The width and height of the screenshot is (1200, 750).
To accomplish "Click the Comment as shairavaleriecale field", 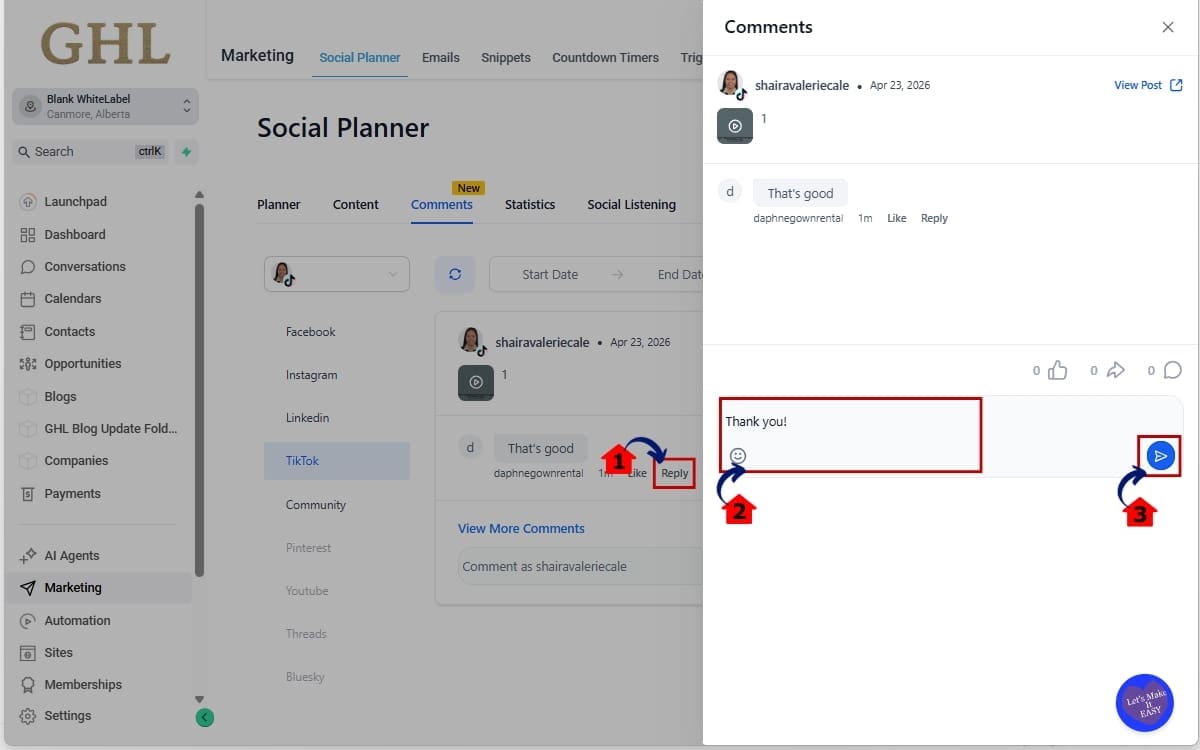I will 581,566.
